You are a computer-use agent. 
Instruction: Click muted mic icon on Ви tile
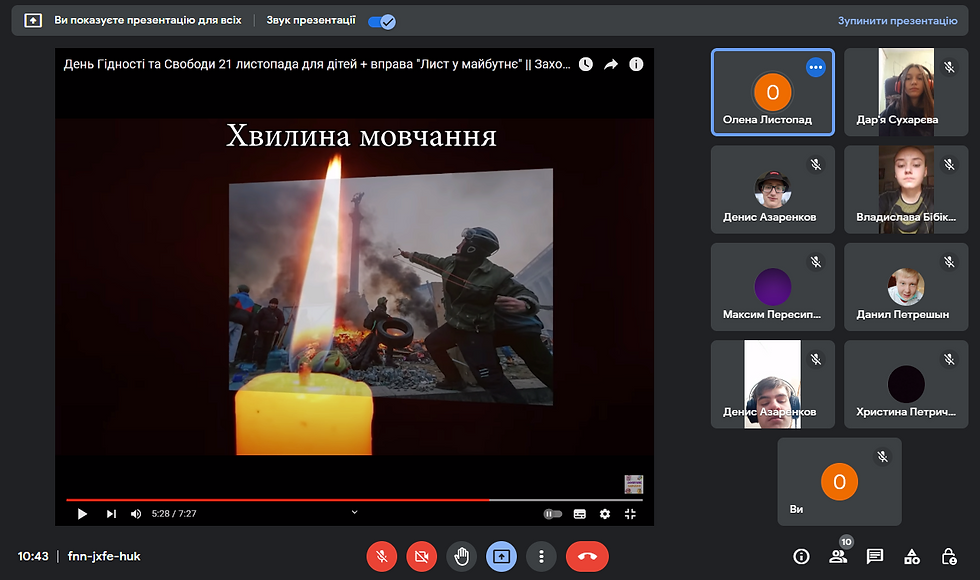882,457
